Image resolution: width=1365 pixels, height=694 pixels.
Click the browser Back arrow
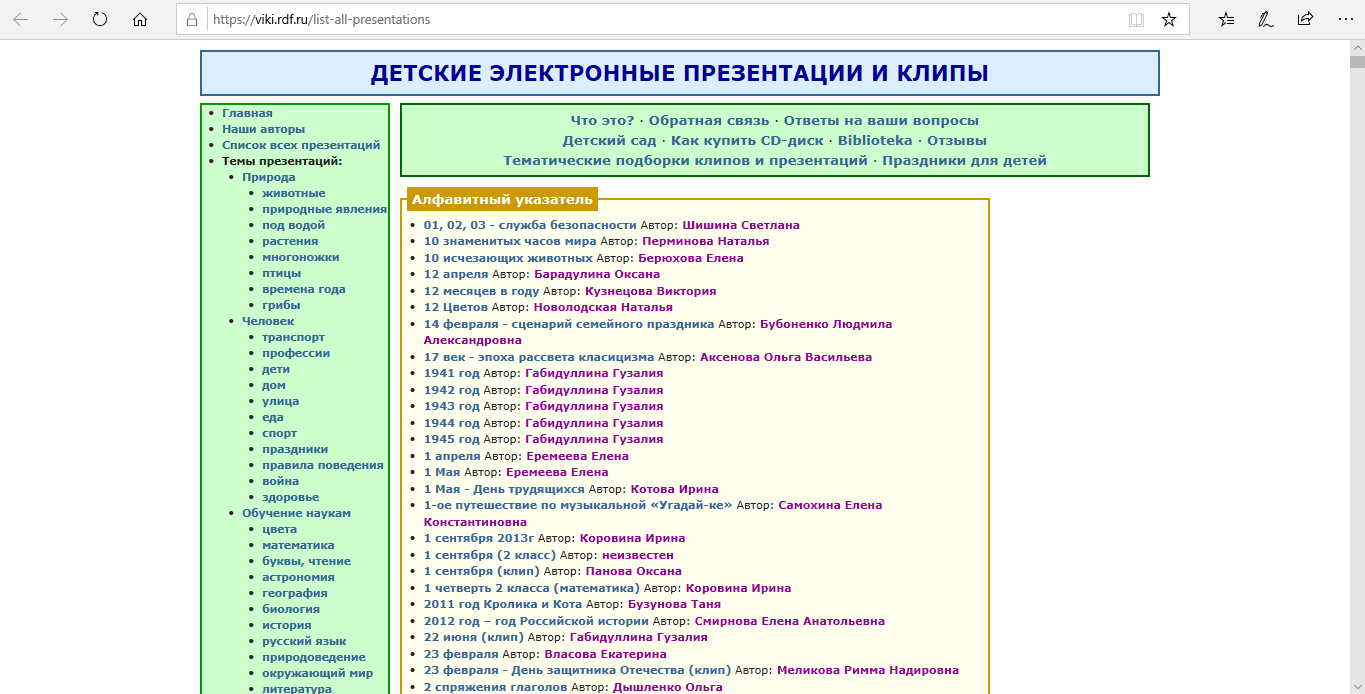click(21, 19)
